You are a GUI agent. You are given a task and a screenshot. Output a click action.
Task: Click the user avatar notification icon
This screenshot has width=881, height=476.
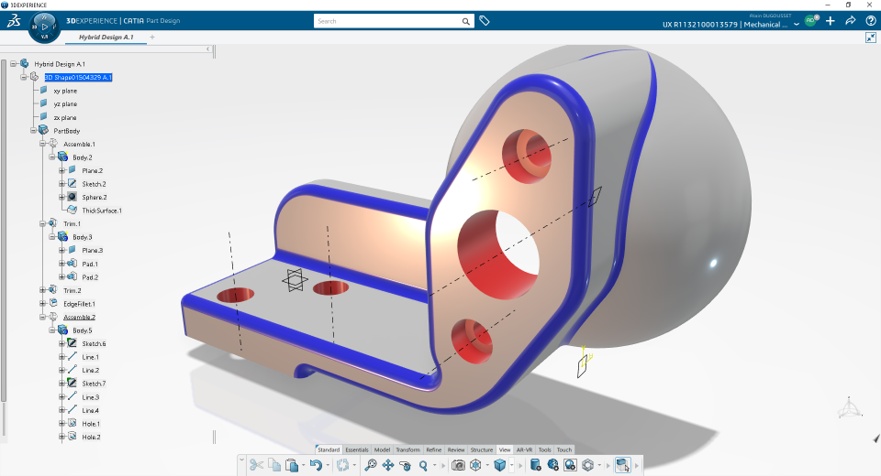pyautogui.click(x=811, y=21)
